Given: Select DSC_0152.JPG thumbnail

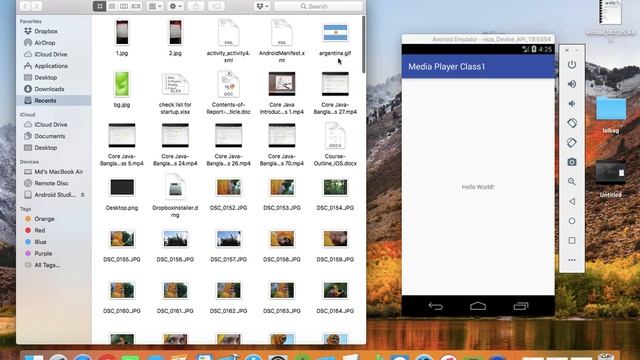Looking at the screenshot, I should (229, 187).
